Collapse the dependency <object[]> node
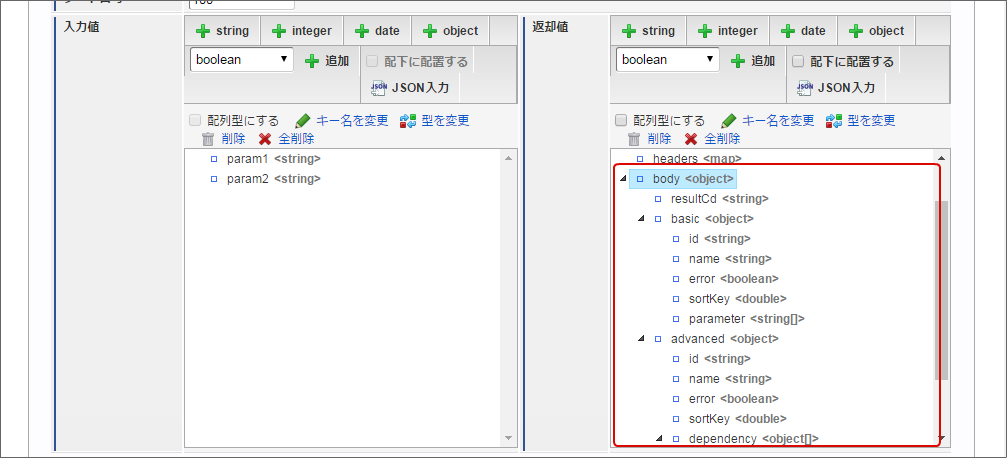 659,438
